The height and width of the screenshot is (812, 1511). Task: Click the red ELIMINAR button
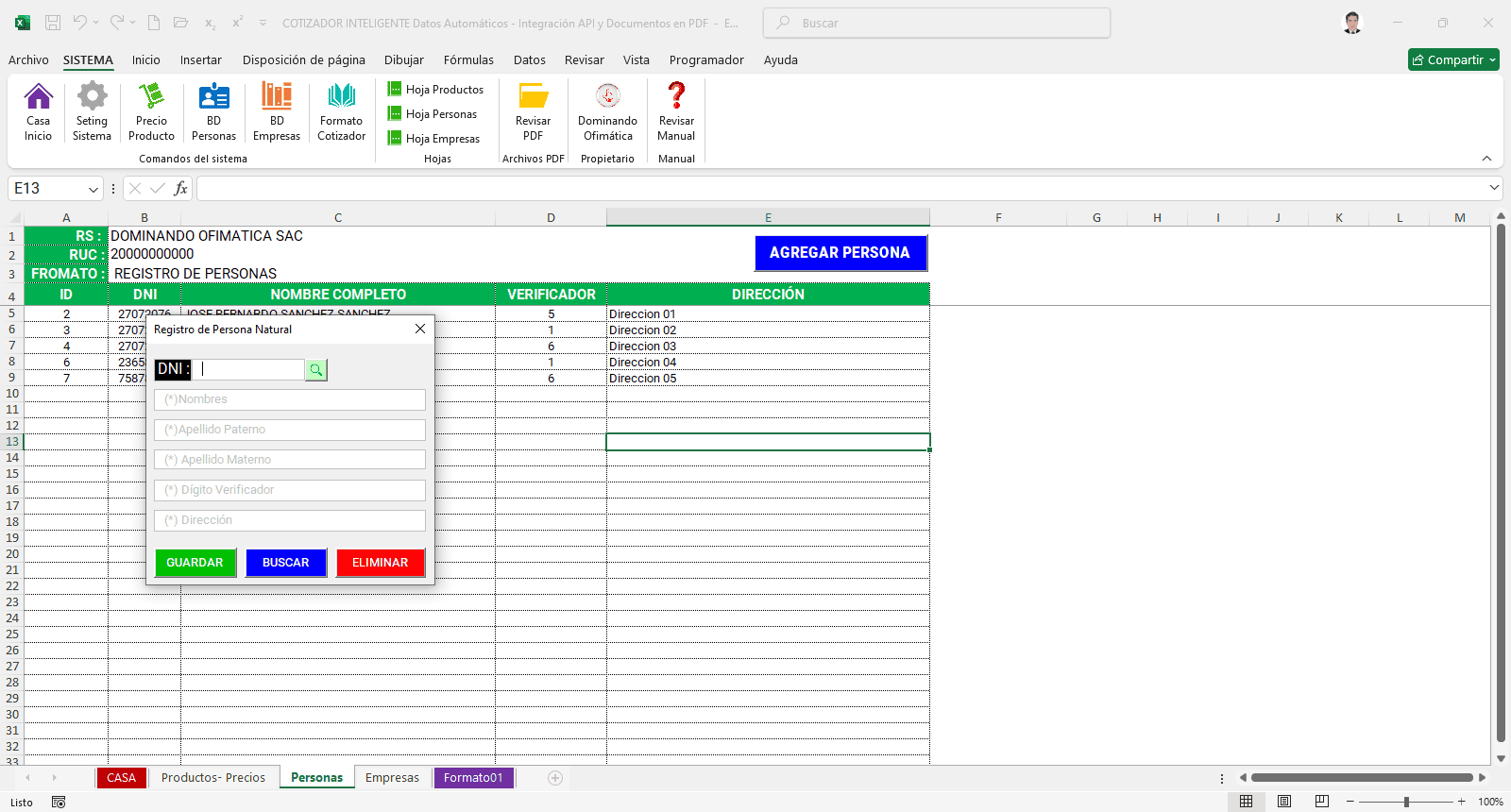click(381, 563)
